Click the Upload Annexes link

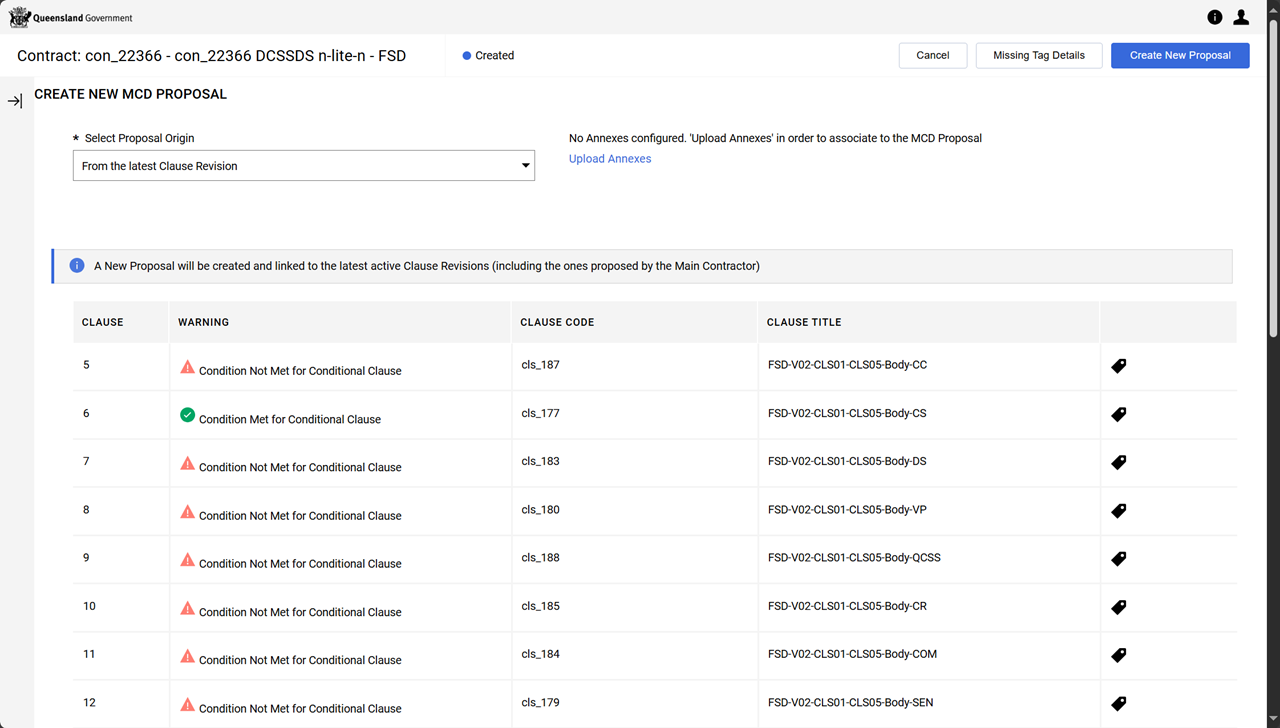coord(610,159)
